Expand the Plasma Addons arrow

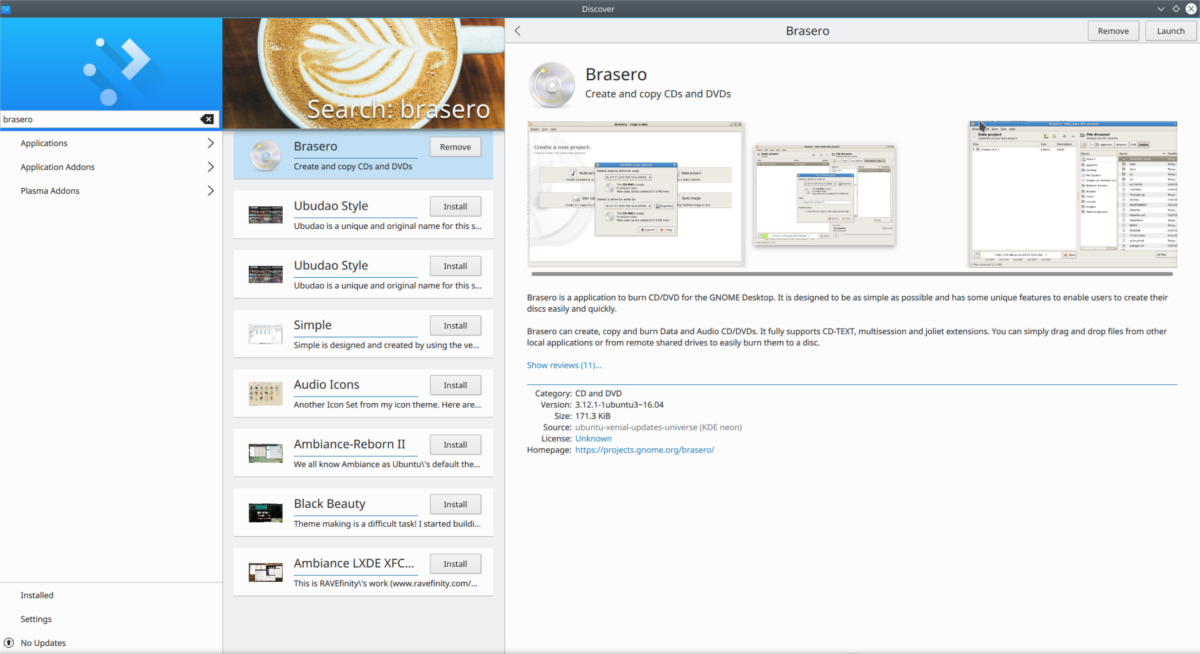pos(210,191)
